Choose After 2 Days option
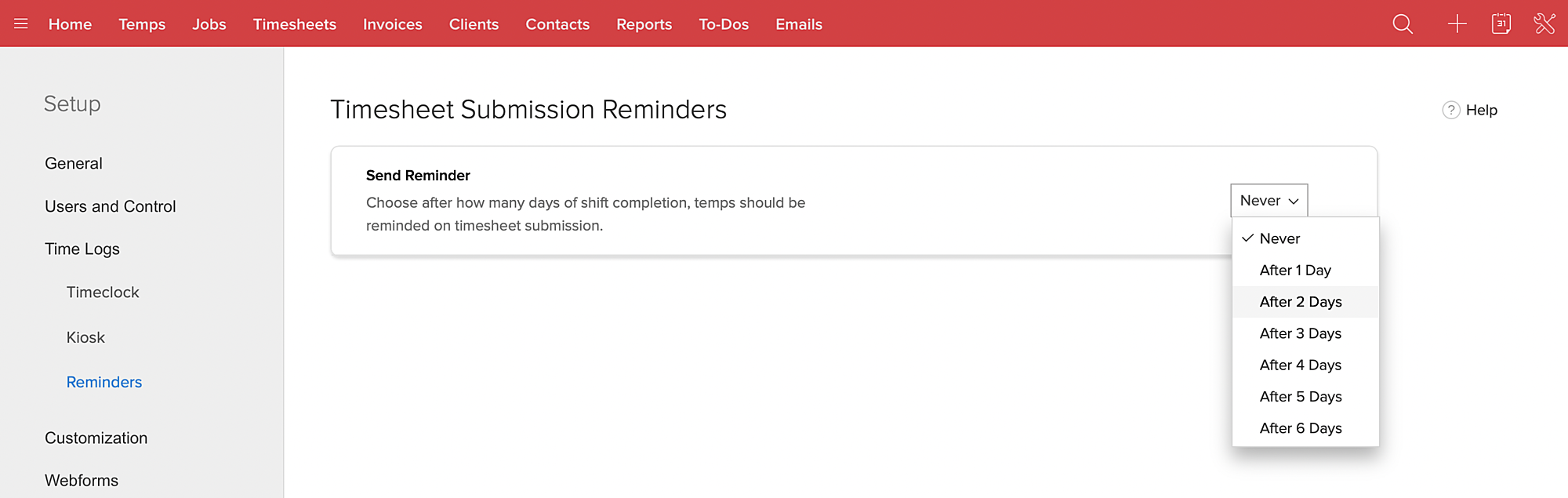This screenshot has height=498, width=1568. point(1301,302)
